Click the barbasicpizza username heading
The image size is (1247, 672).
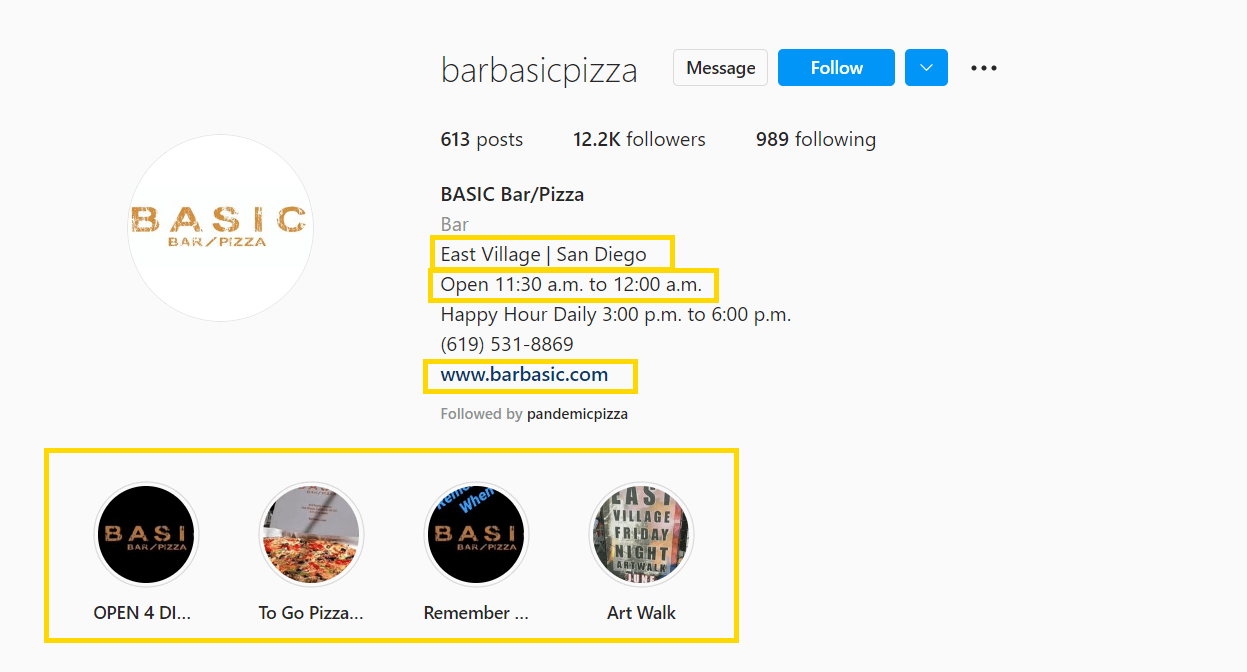539,70
